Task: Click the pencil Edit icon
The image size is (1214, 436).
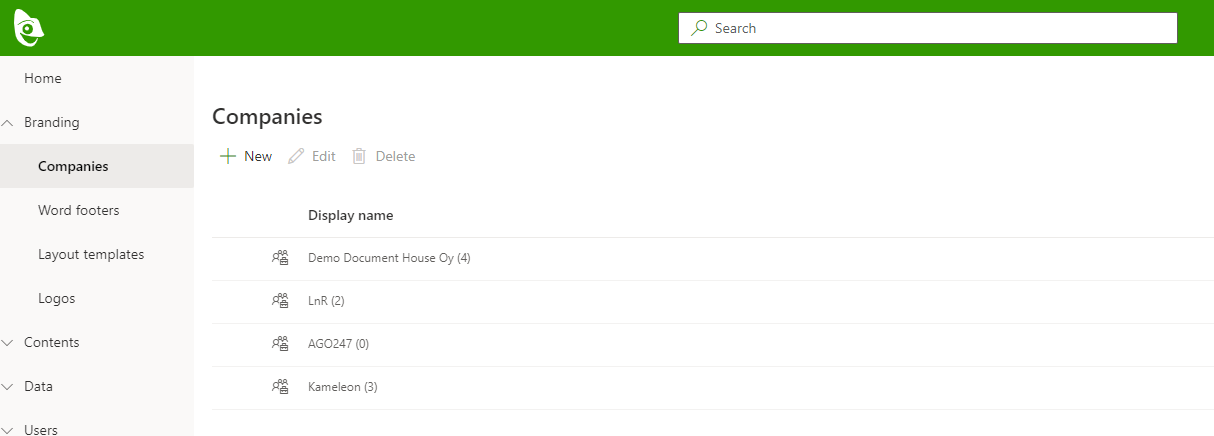Action: coord(295,156)
